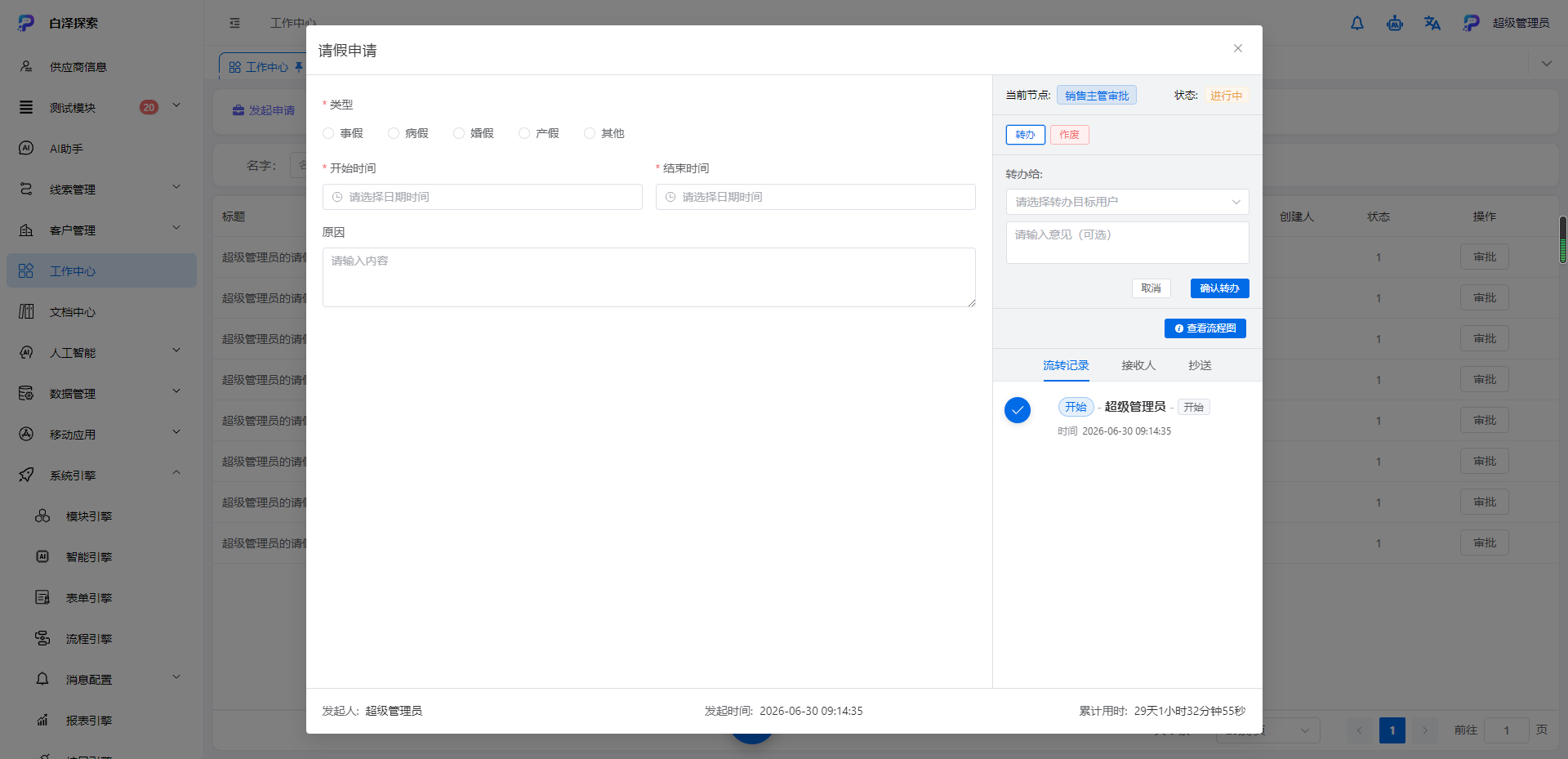Image resolution: width=1568 pixels, height=759 pixels.
Task: Switch to the 流转记录 tab
Action: pyautogui.click(x=1066, y=365)
